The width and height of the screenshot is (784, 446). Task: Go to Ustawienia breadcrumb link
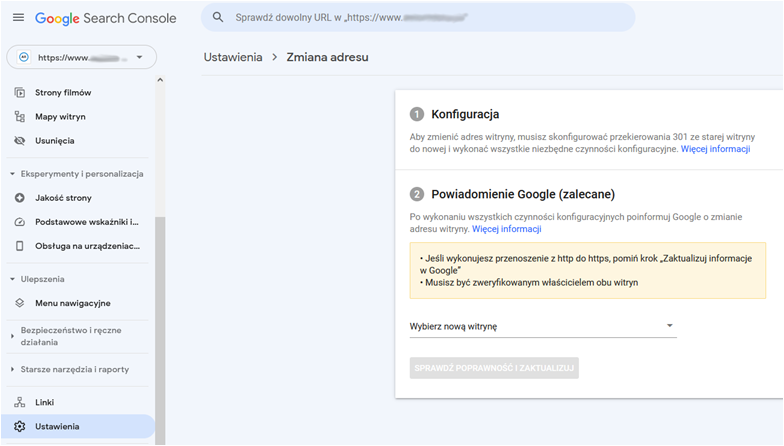click(x=233, y=57)
